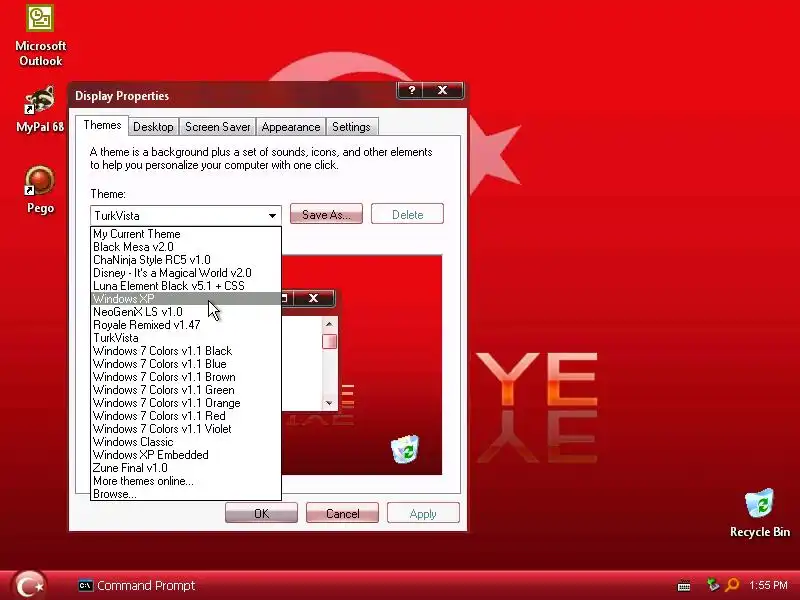The width and height of the screenshot is (800, 600).
Task: Open the Screen Saver tab
Action: click(x=217, y=127)
